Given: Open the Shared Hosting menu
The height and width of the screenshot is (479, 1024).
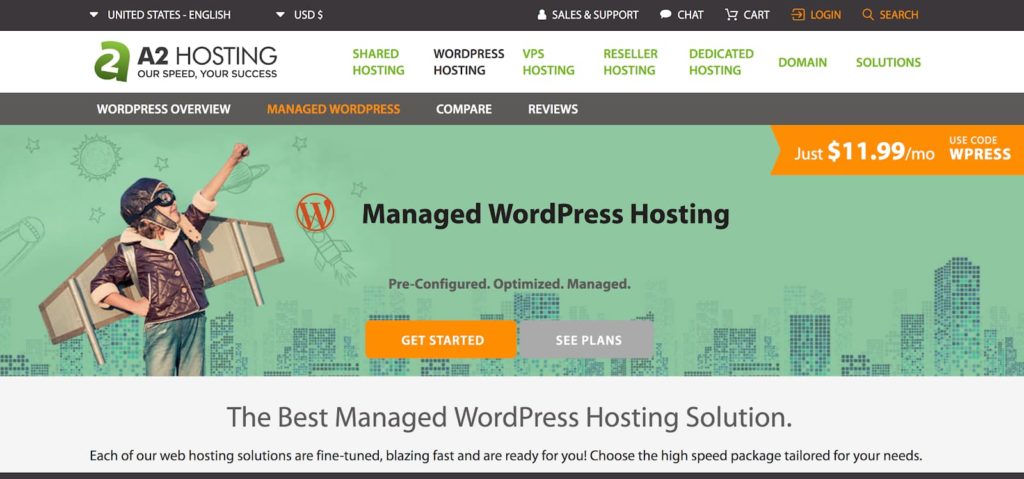Looking at the screenshot, I should tap(378, 62).
